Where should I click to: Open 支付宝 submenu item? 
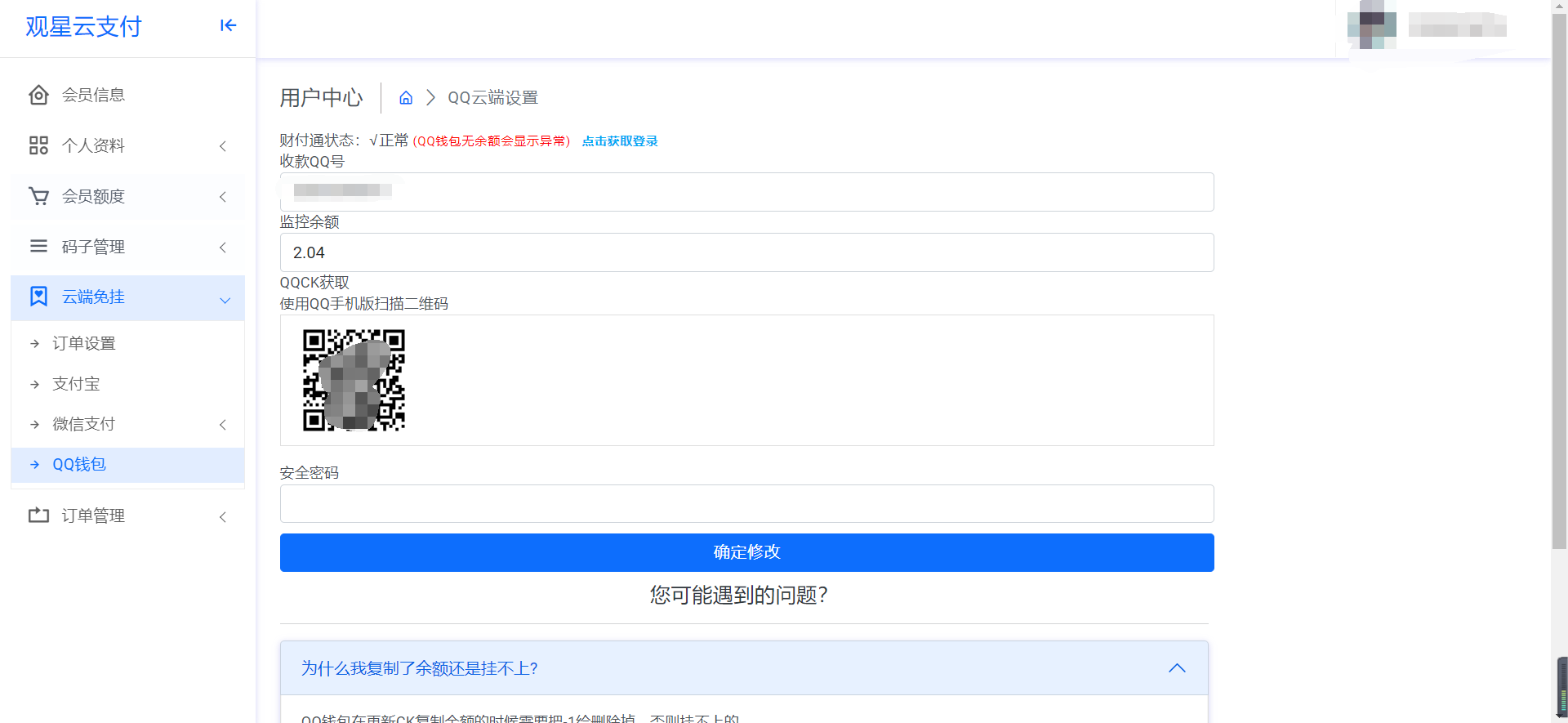coord(127,384)
